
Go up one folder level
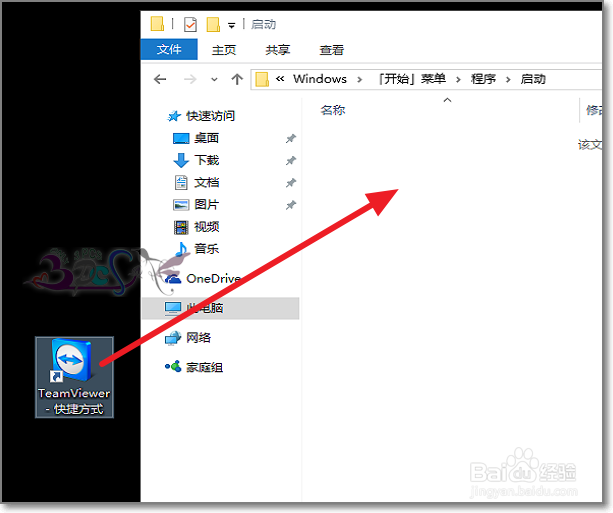pos(237,79)
